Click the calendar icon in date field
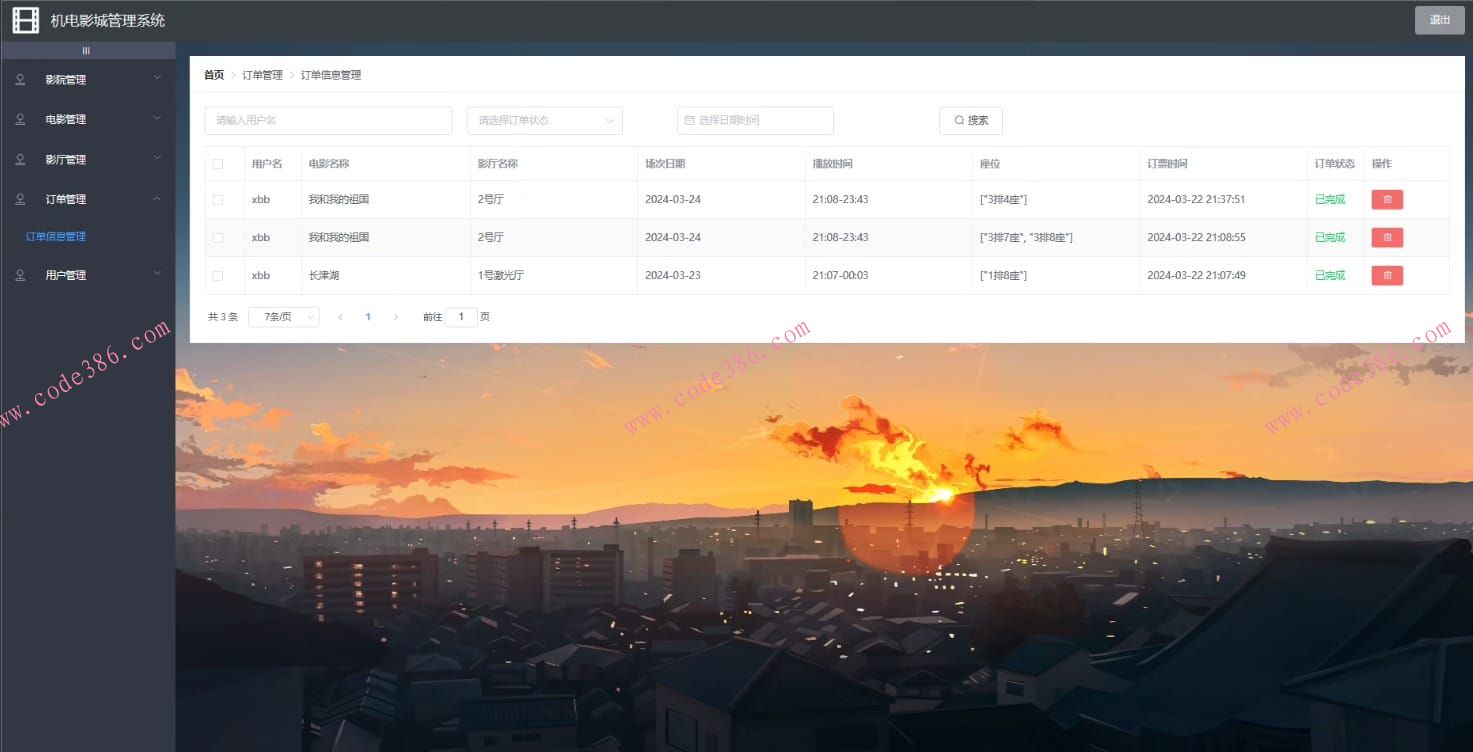The image size is (1473, 752). coord(689,121)
